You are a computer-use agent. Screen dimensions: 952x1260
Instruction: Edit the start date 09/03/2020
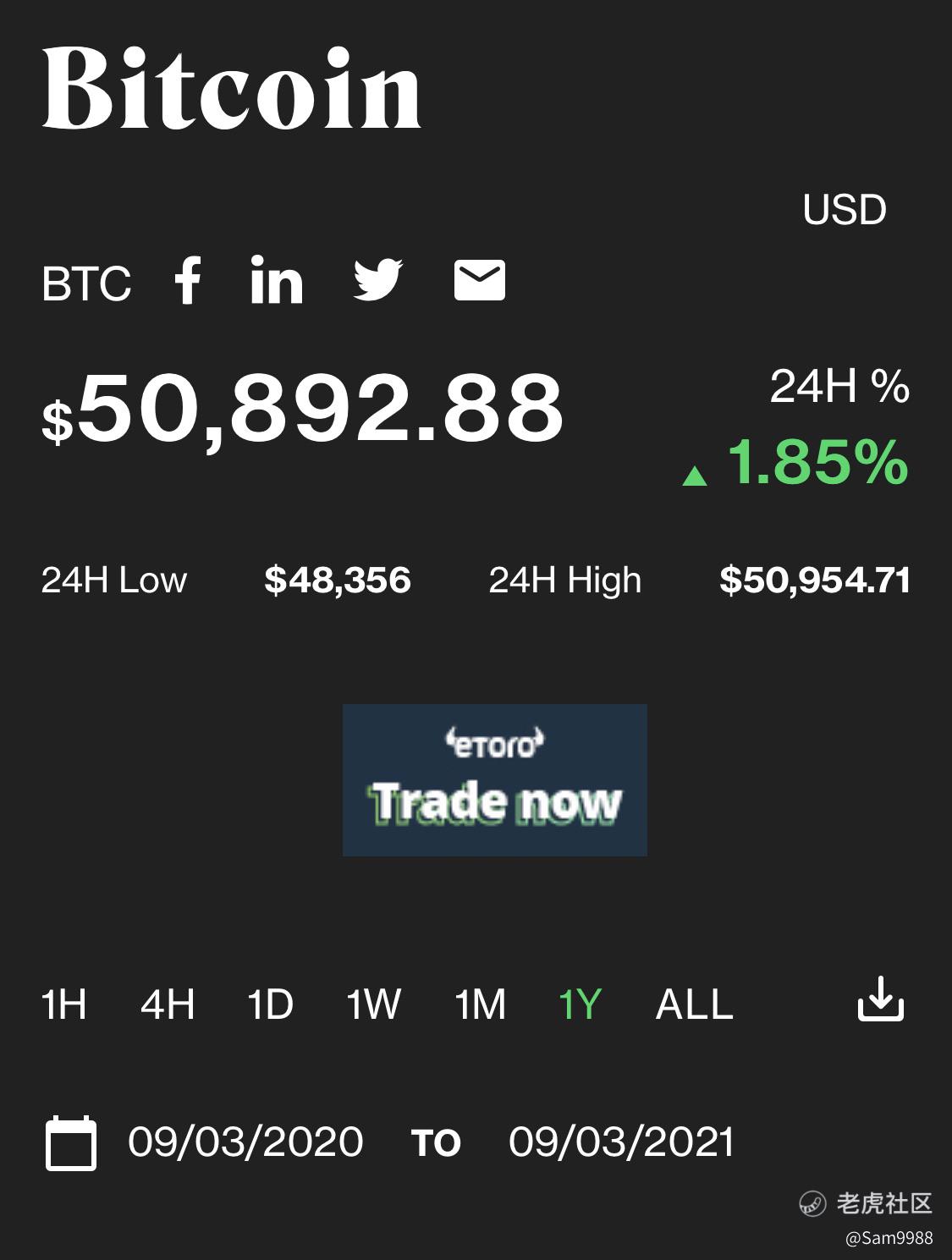tap(245, 1142)
